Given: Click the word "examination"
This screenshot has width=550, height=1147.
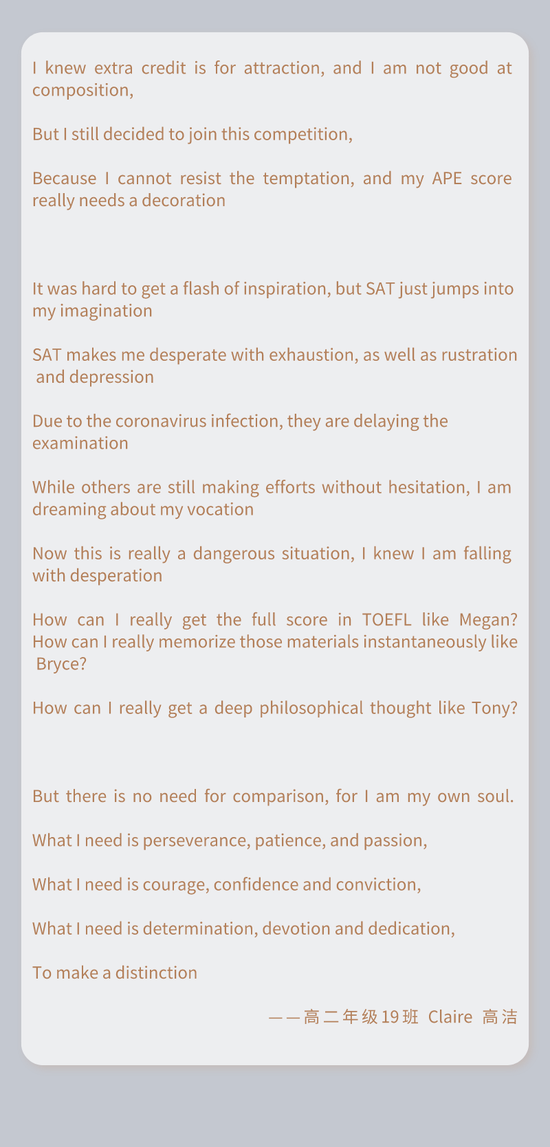Looking at the screenshot, I should pyautogui.click(x=80, y=443).
